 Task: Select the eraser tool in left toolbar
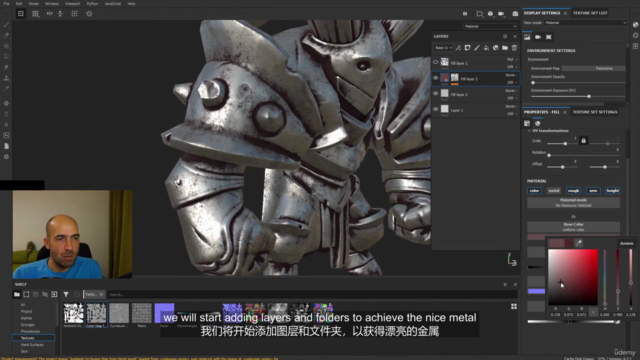[7, 36]
